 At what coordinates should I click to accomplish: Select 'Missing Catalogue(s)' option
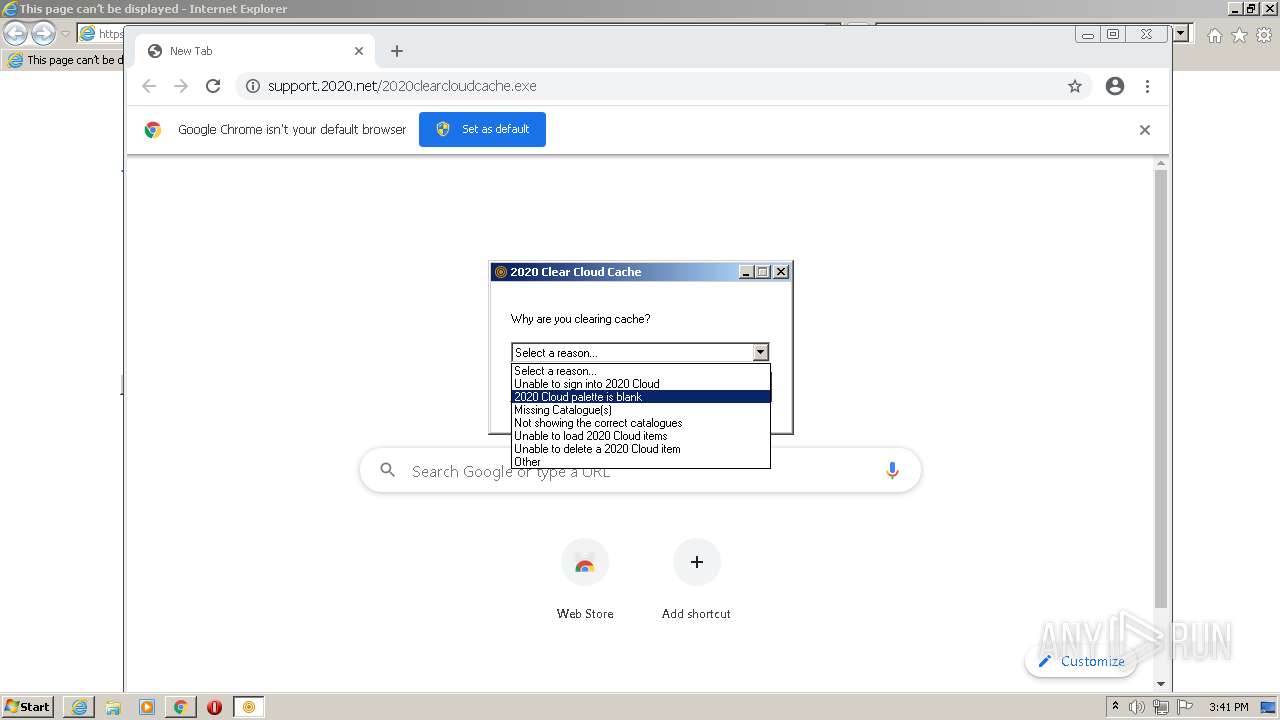[641, 410]
